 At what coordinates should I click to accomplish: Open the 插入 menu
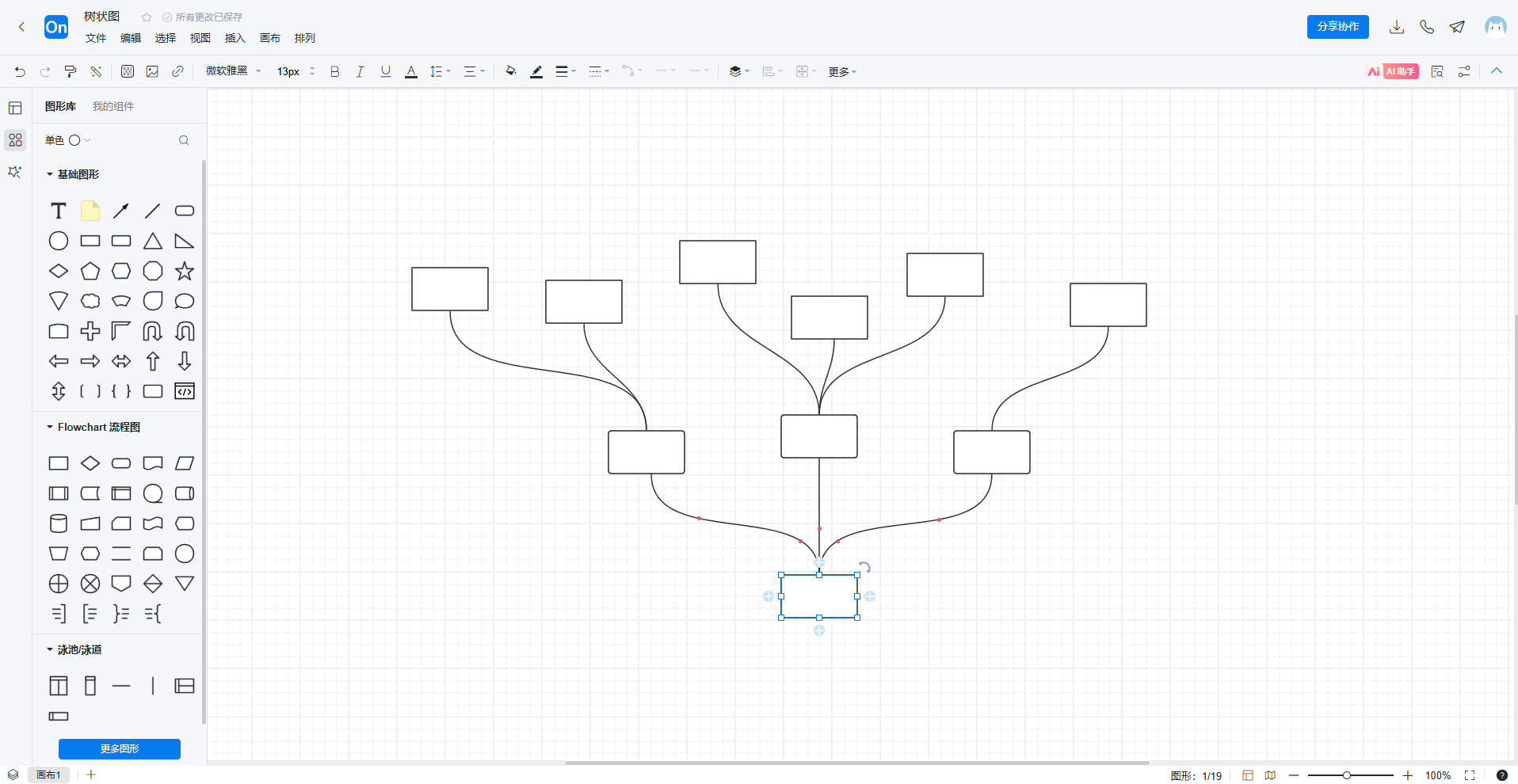[235, 38]
